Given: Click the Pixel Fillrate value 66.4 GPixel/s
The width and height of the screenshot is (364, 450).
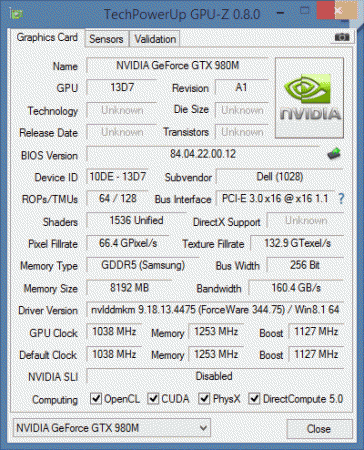Looking at the screenshot, I should pos(128,243).
